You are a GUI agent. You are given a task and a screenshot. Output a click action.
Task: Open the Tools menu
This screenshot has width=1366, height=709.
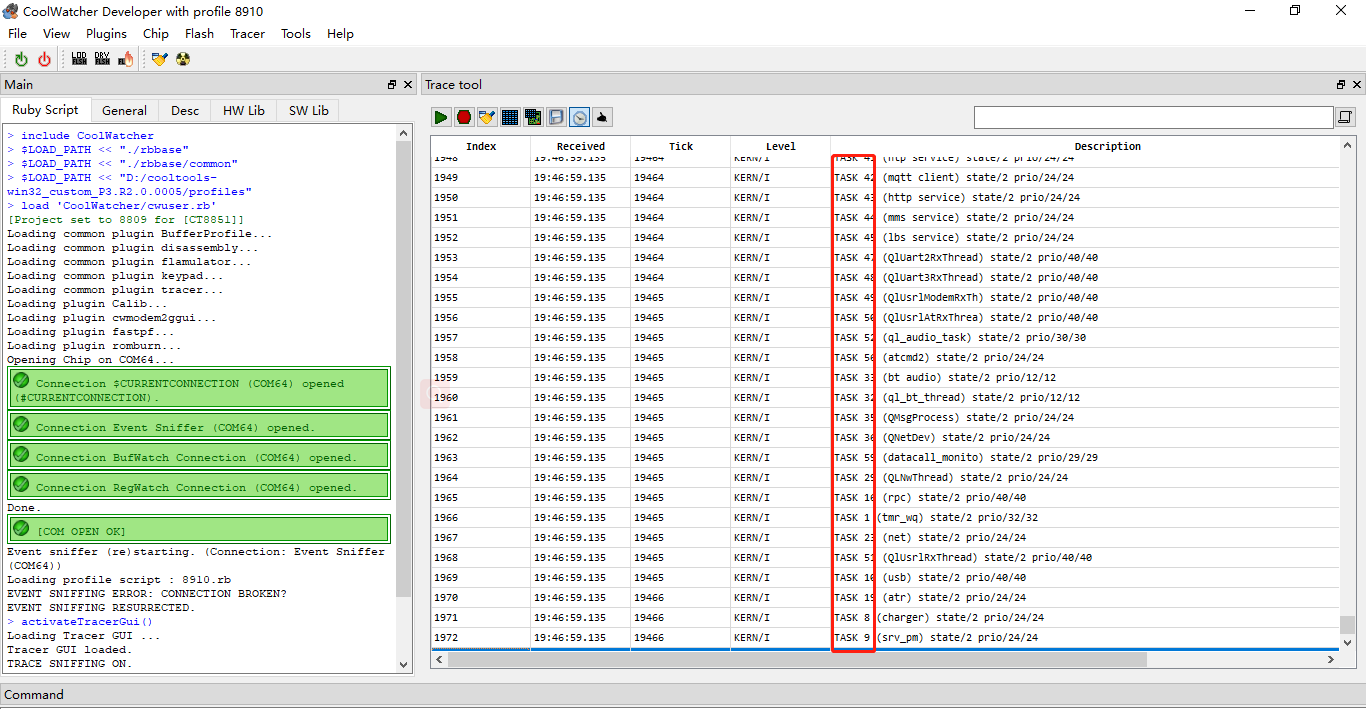[x=296, y=34]
